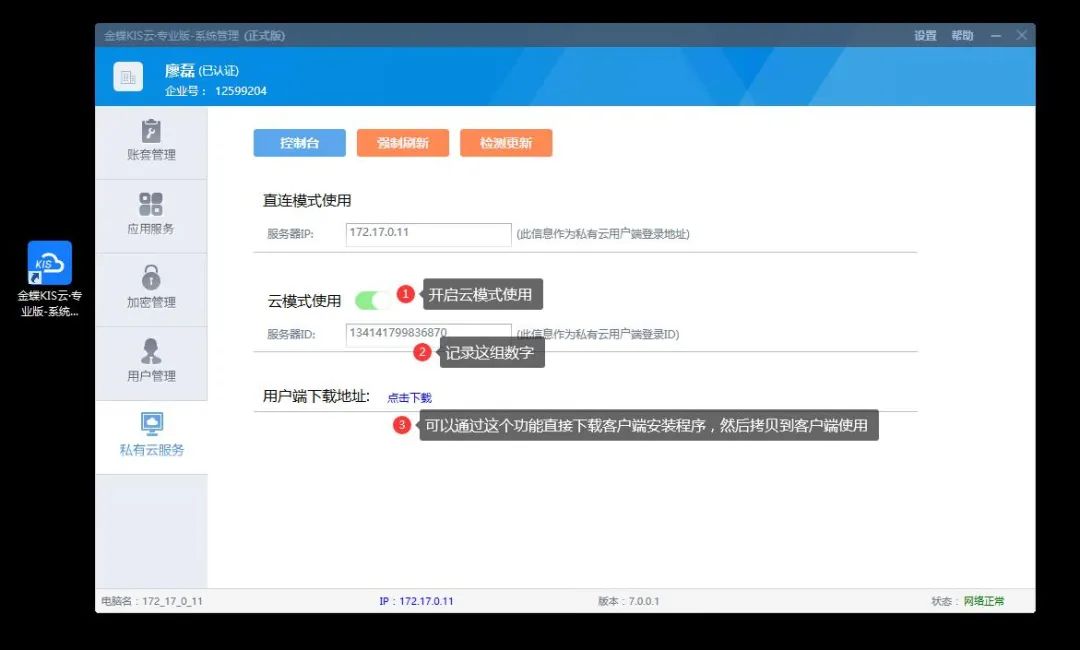The height and width of the screenshot is (650, 1080).
Task: Minimize the KIS system management window
Action: (x=996, y=36)
